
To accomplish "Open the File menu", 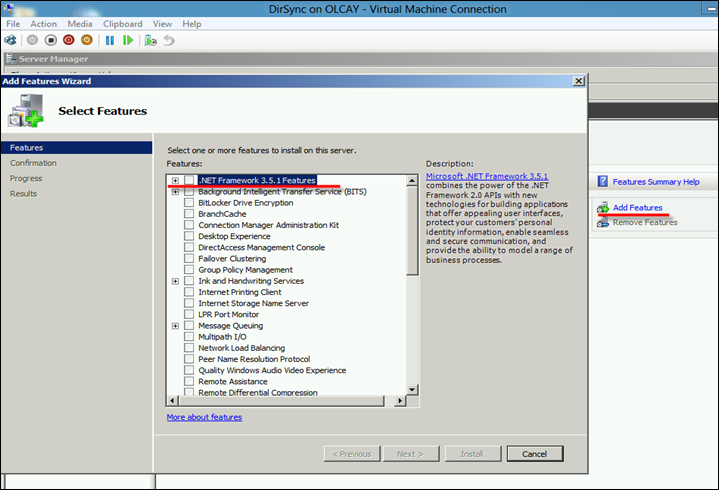I will coord(13,24).
